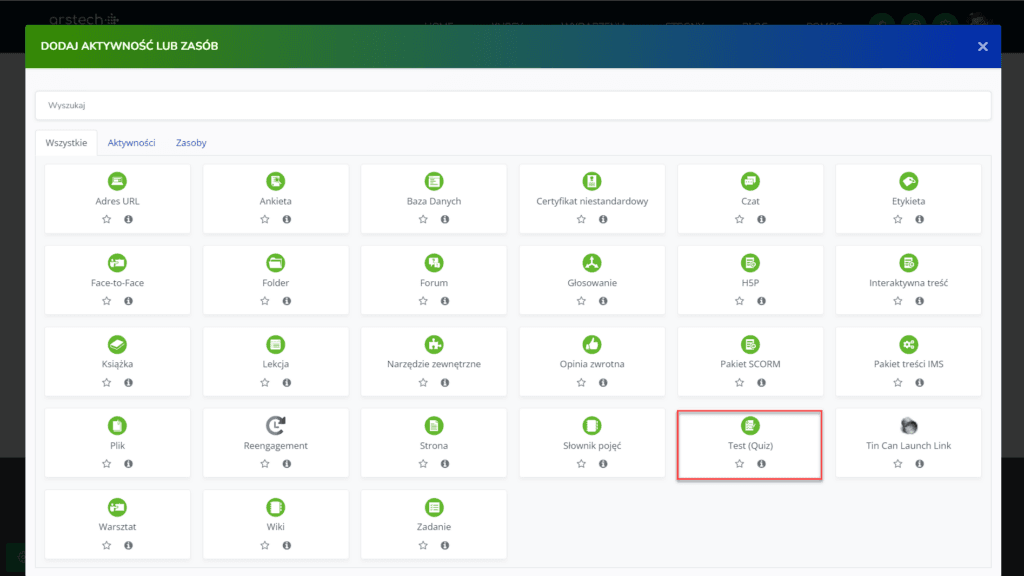The height and width of the screenshot is (576, 1024).
Task: Click the Reengagement label text
Action: (x=276, y=445)
